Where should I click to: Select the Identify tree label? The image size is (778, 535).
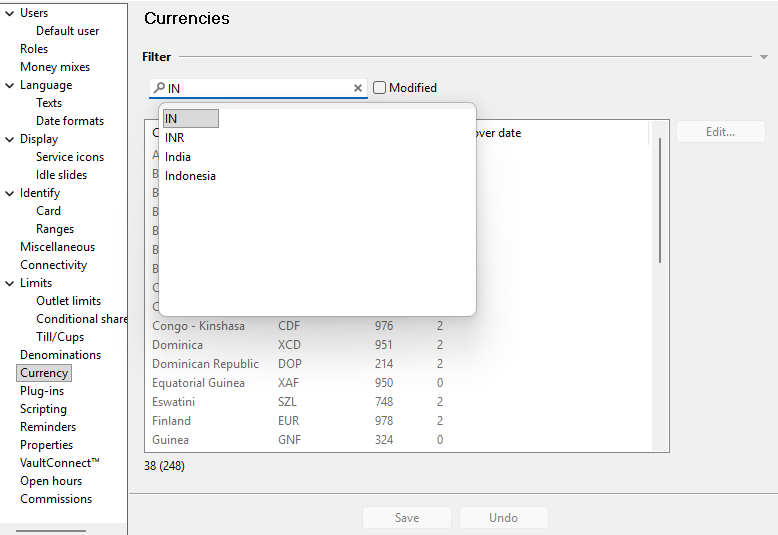(x=40, y=193)
